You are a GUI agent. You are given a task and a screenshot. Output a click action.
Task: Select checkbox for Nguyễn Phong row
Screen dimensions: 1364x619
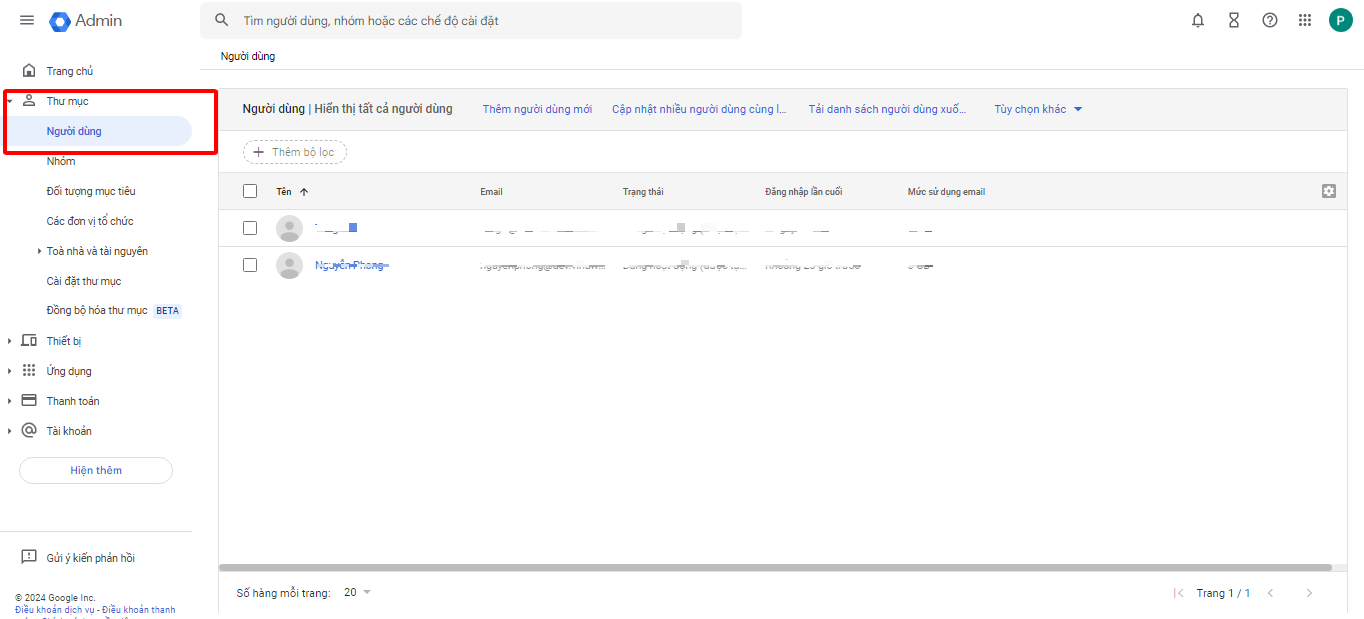pyautogui.click(x=250, y=265)
